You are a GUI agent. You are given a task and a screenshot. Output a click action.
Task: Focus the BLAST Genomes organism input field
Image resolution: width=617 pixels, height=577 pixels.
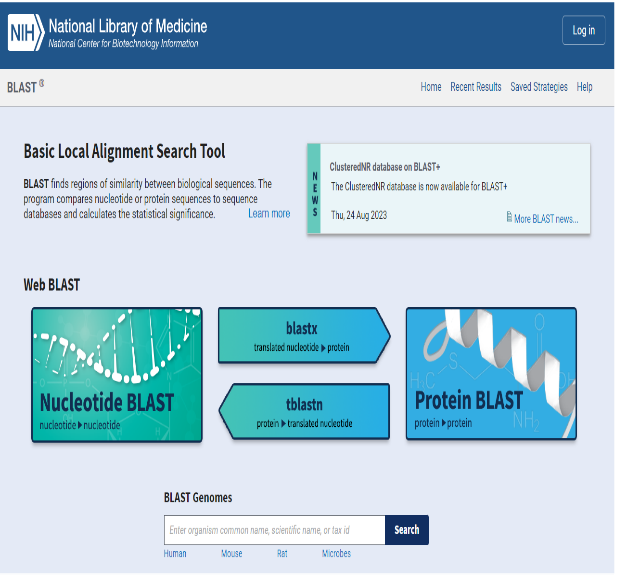point(274,530)
